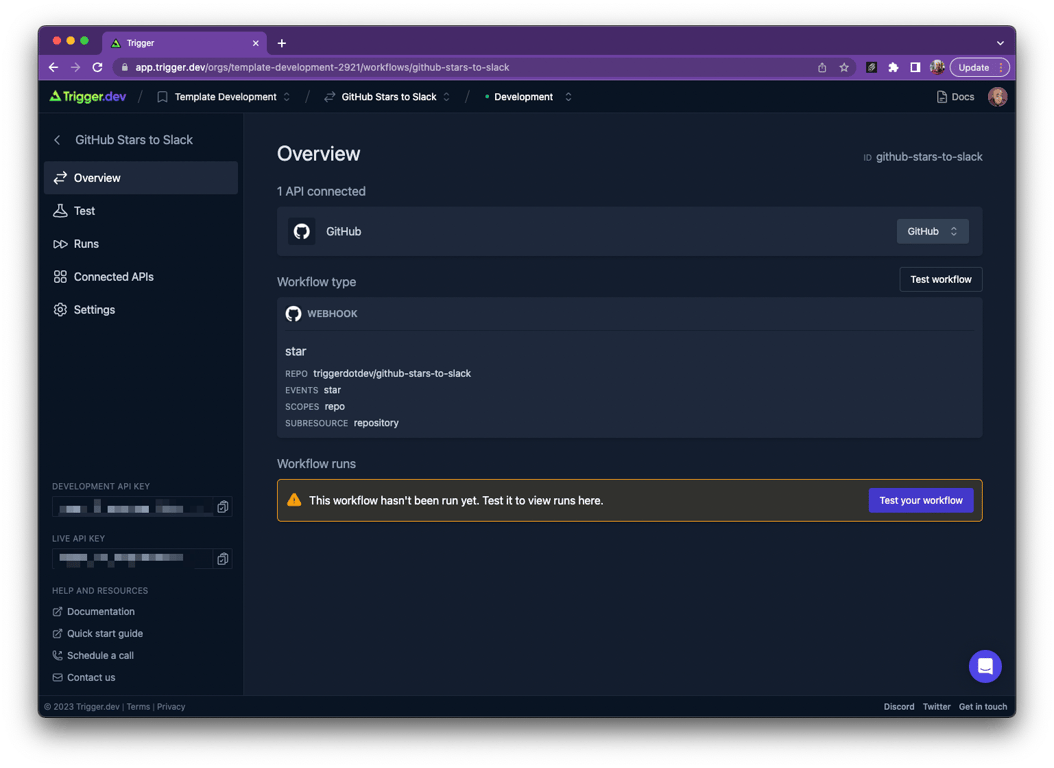Close the Trigger browser tab

pos(255,43)
